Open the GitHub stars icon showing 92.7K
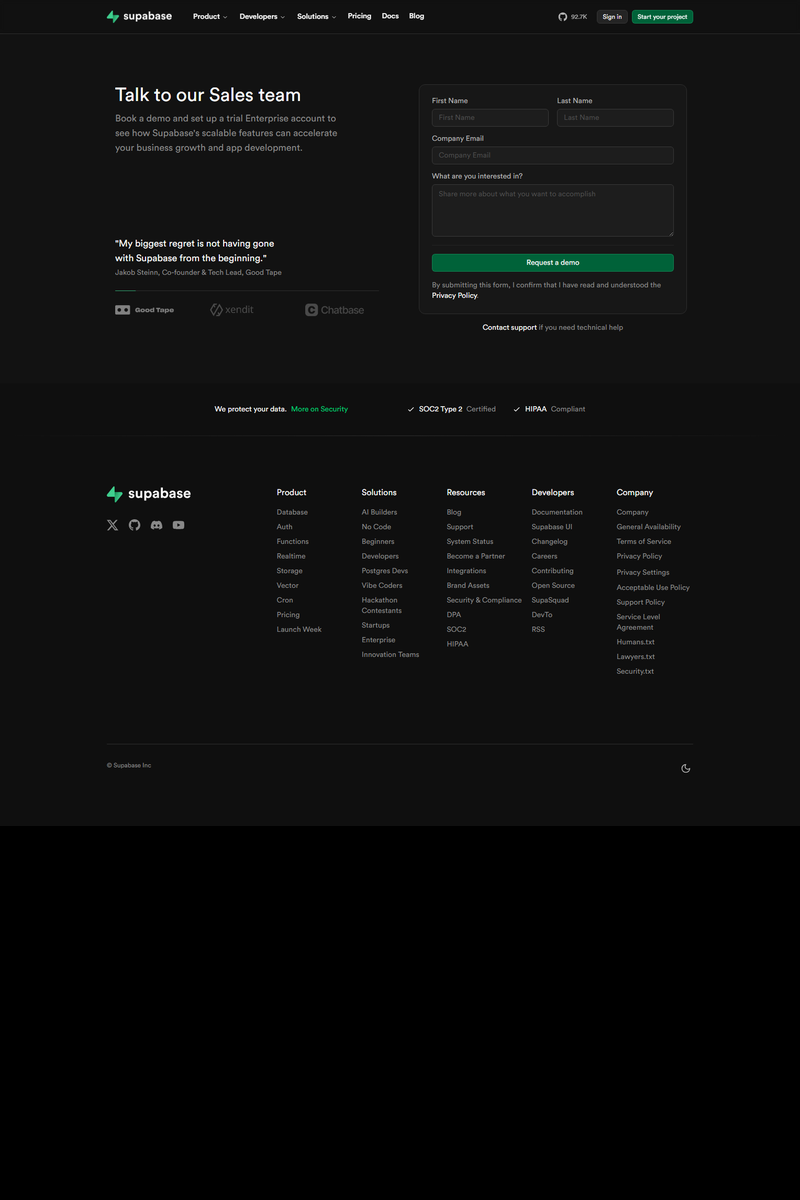800x1200 pixels. pos(573,17)
